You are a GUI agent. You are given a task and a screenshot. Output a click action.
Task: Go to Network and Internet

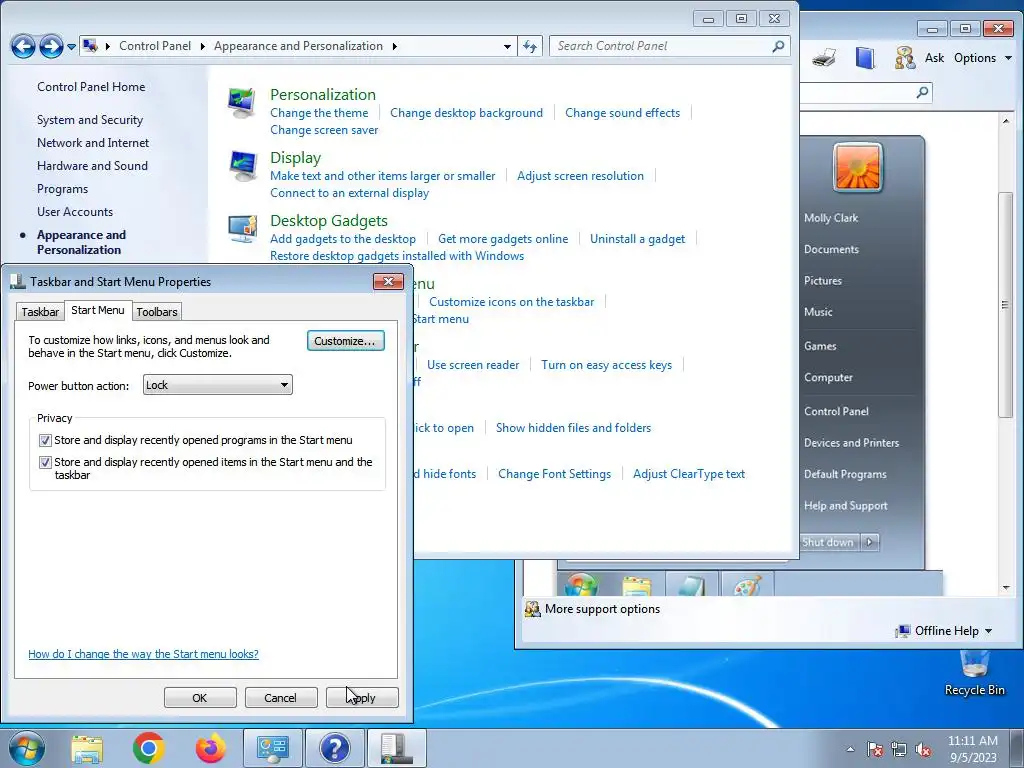coord(93,143)
